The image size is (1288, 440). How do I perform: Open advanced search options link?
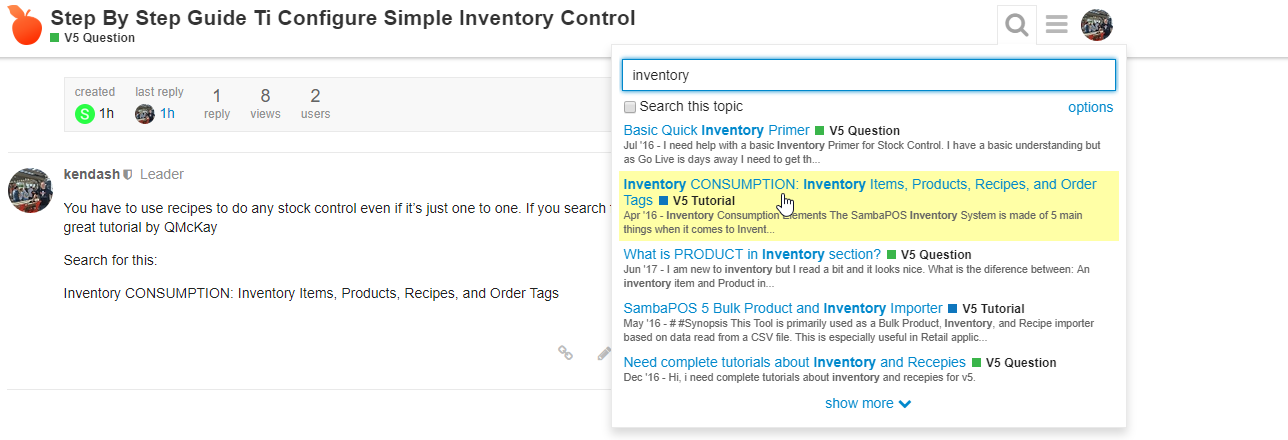tap(1090, 107)
